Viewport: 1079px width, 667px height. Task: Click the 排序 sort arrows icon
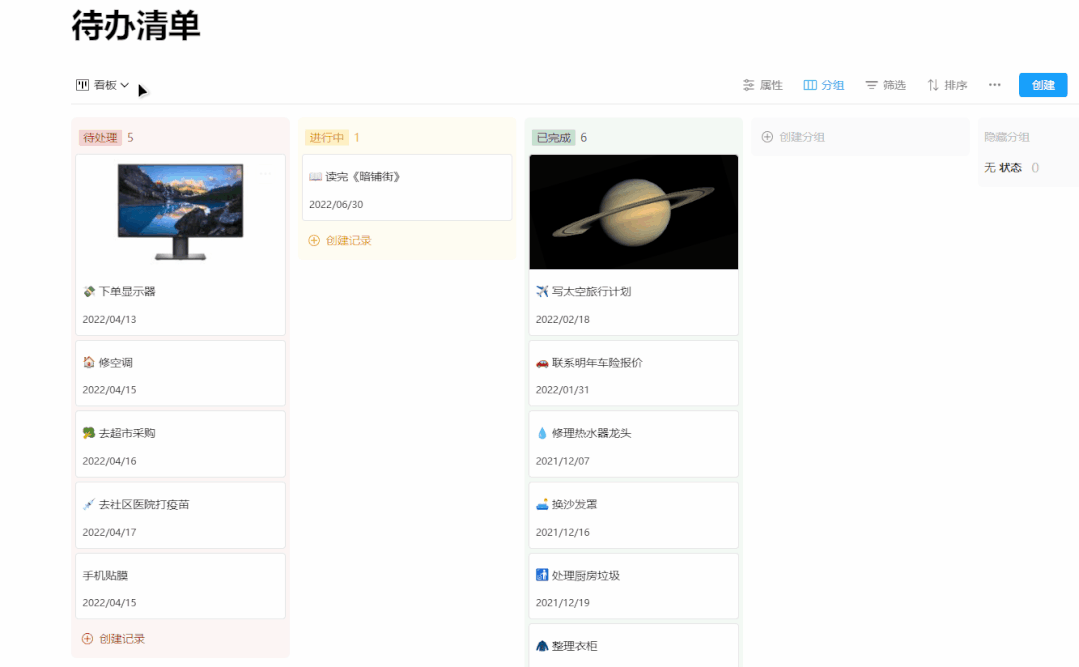tap(932, 85)
